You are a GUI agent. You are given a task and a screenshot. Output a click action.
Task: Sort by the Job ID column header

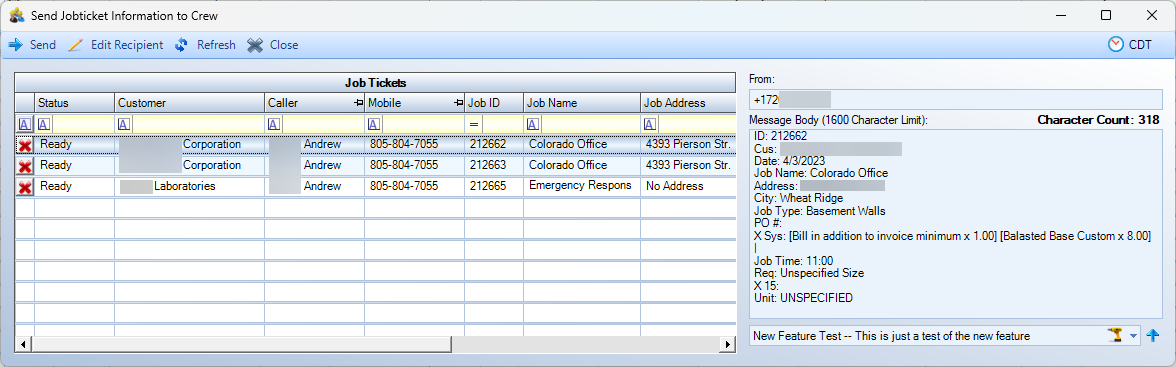point(494,103)
